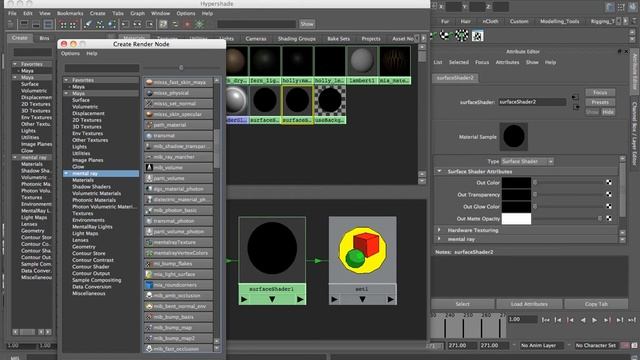Image resolution: width=640 pixels, height=360 pixels.
Task: Create a misss_fast_skin_maya node
Action: [x=178, y=82]
